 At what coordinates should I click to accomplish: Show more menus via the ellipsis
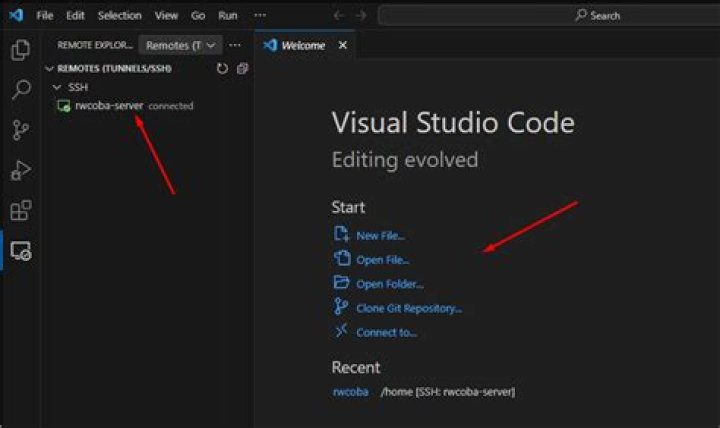260,15
